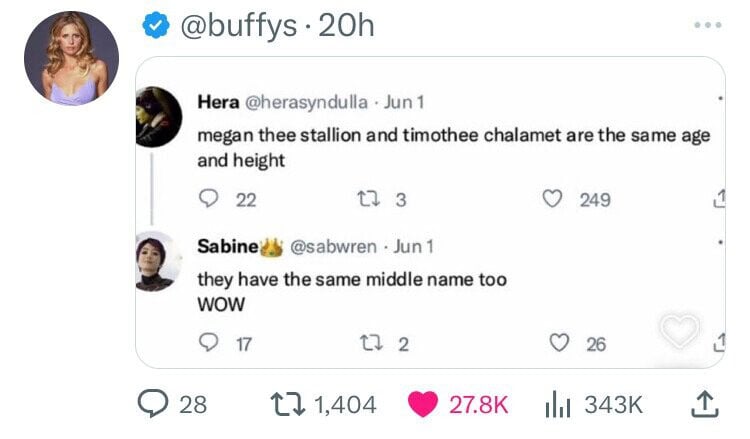Like Sabine's reply with 26 likes
The image size is (750, 439).
559,343
